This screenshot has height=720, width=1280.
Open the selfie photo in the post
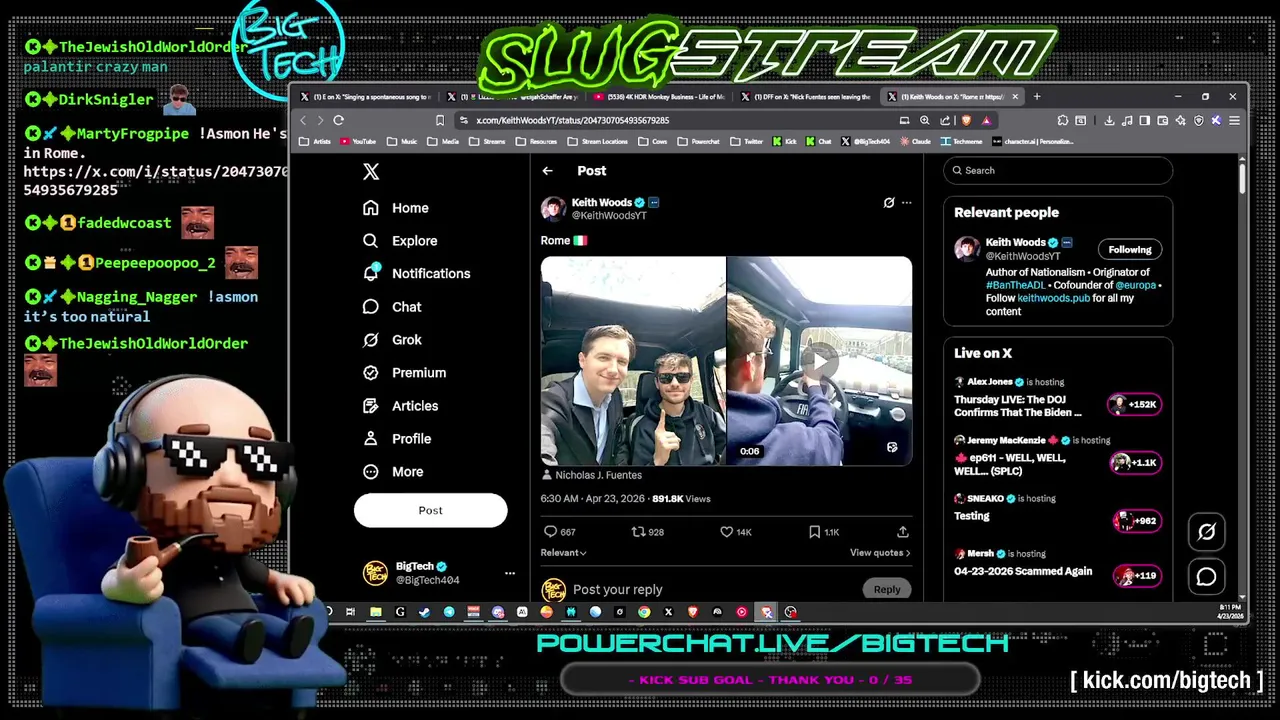[633, 361]
